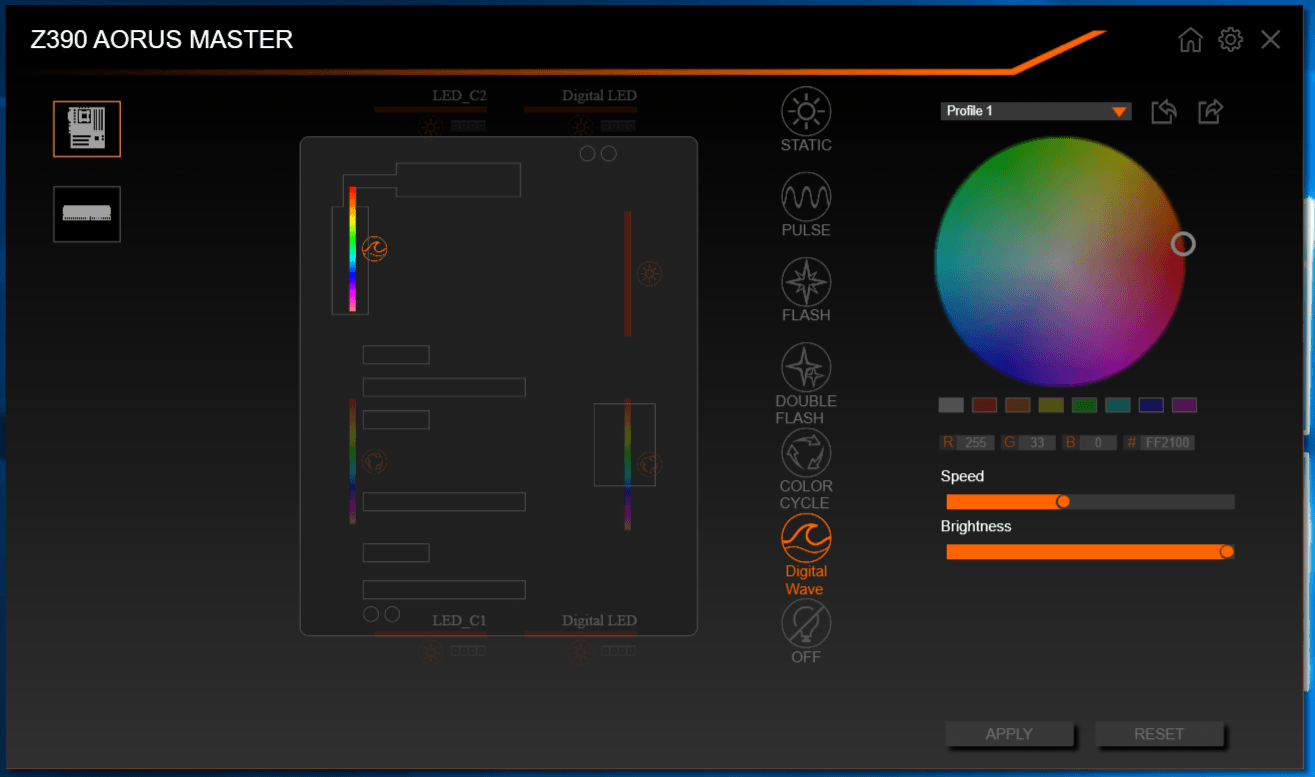The height and width of the screenshot is (777, 1315).
Task: Click the APPLY button
Action: 1009,734
